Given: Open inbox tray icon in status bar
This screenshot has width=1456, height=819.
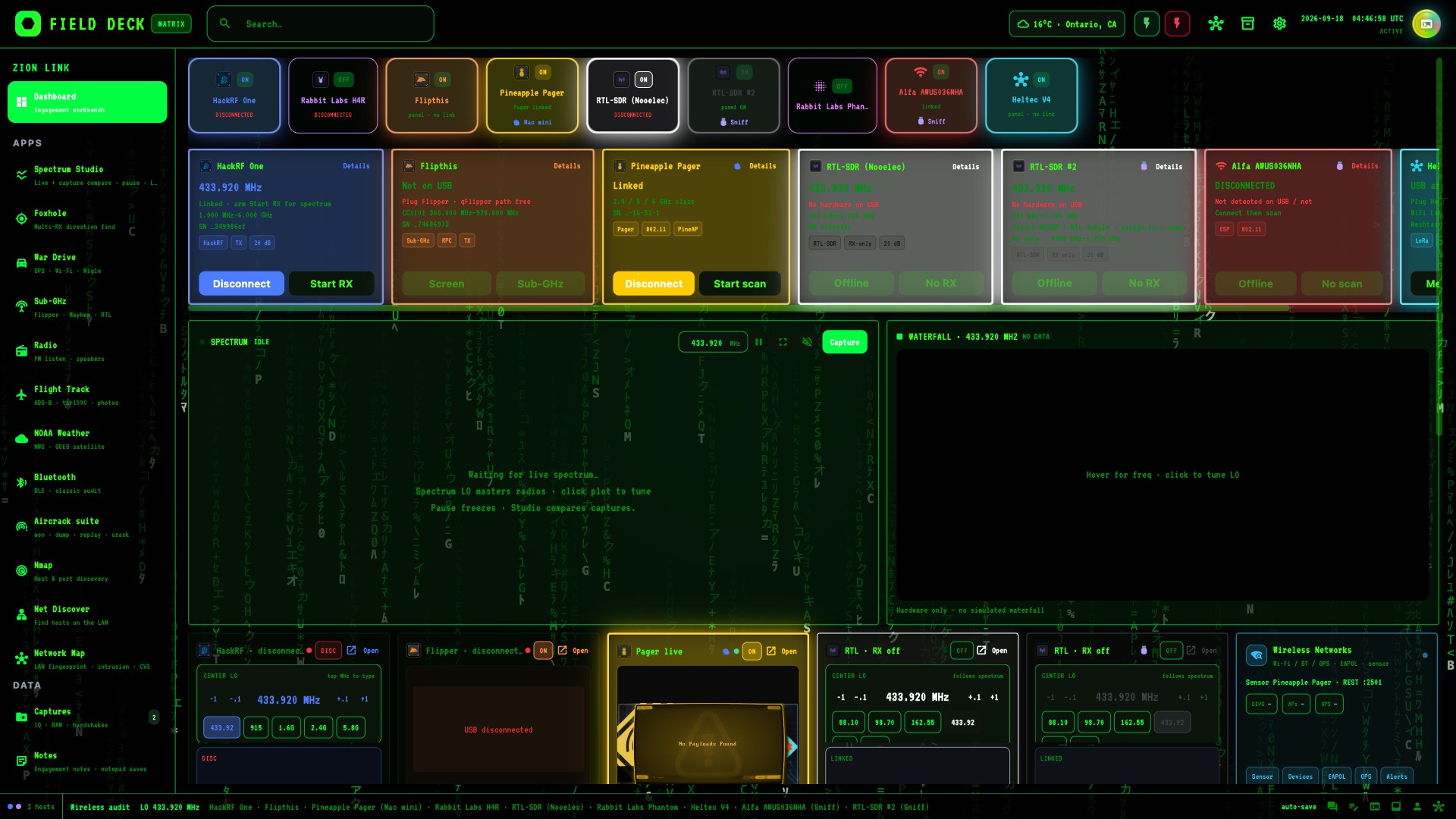Looking at the screenshot, I should 1395,806.
